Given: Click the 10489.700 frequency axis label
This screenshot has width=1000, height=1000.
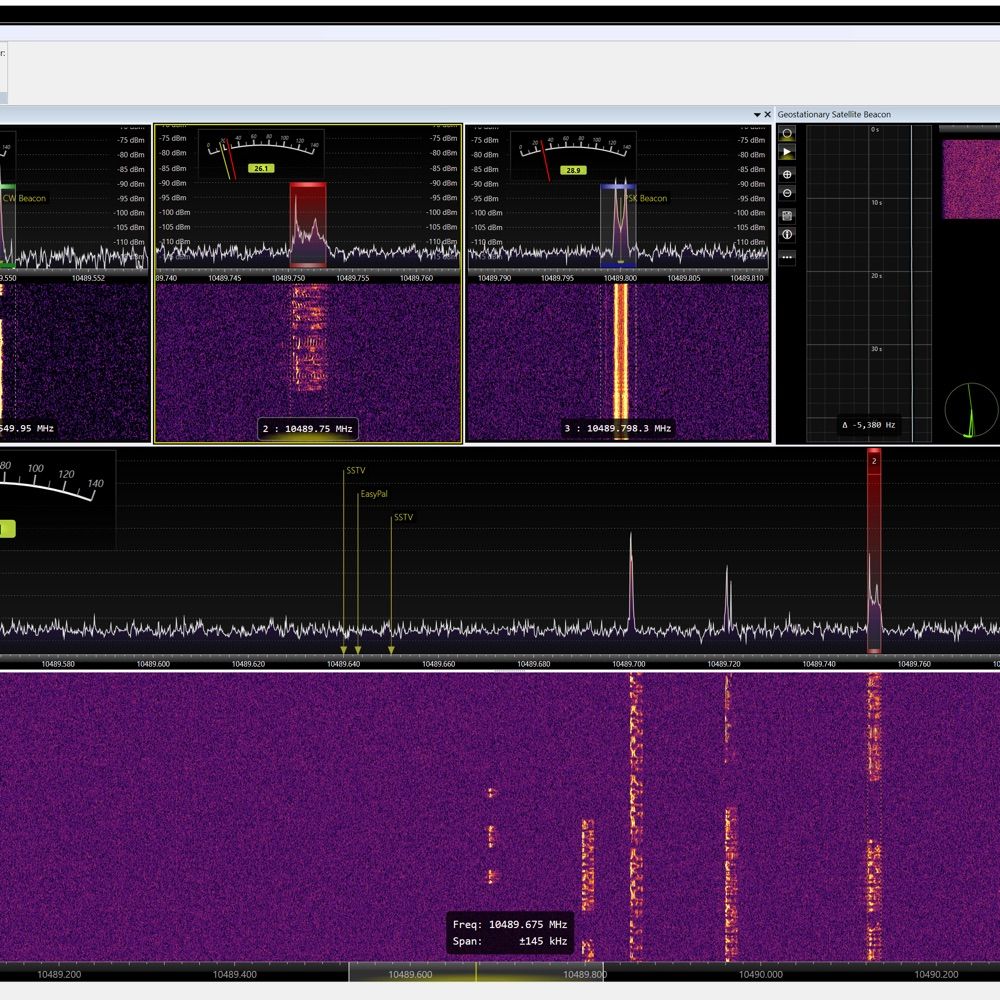Looking at the screenshot, I should click(x=629, y=664).
